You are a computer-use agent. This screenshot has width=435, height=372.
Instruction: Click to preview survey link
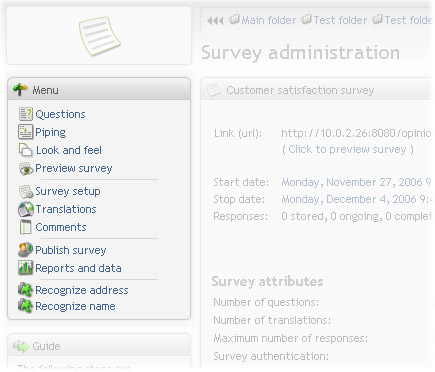coord(348,149)
